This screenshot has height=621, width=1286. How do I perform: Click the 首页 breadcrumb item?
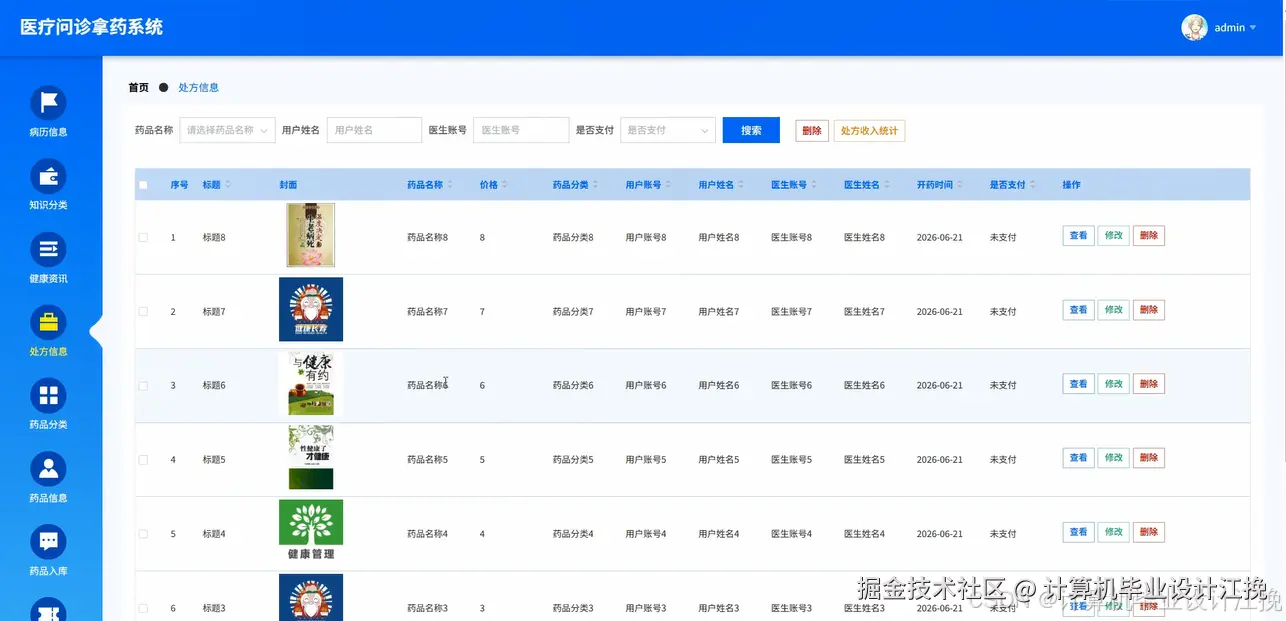(x=138, y=87)
